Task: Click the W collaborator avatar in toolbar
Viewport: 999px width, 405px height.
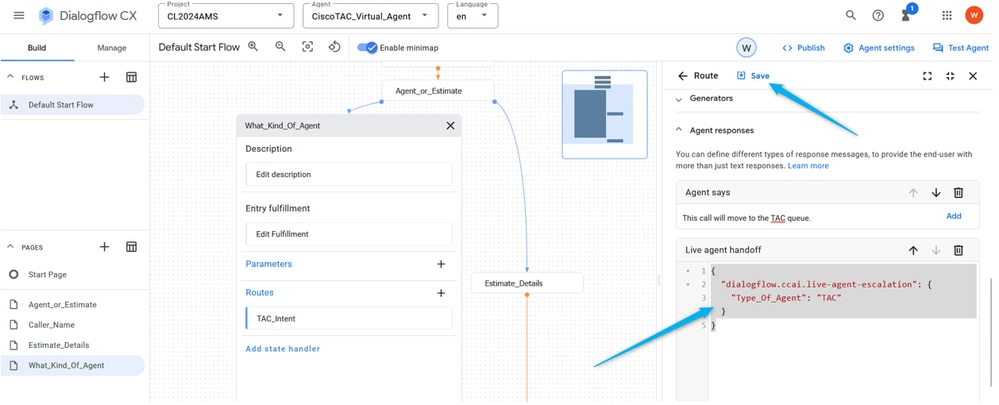Action: click(x=746, y=47)
